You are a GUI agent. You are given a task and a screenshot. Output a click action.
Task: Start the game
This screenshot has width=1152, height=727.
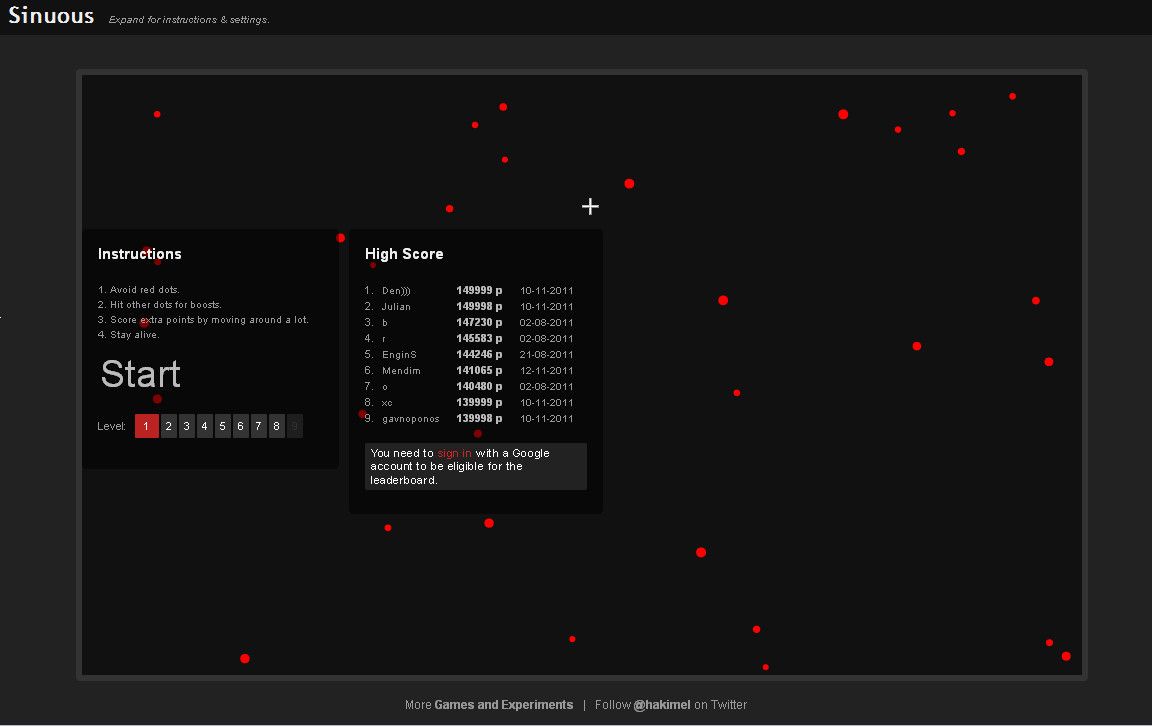pos(139,374)
